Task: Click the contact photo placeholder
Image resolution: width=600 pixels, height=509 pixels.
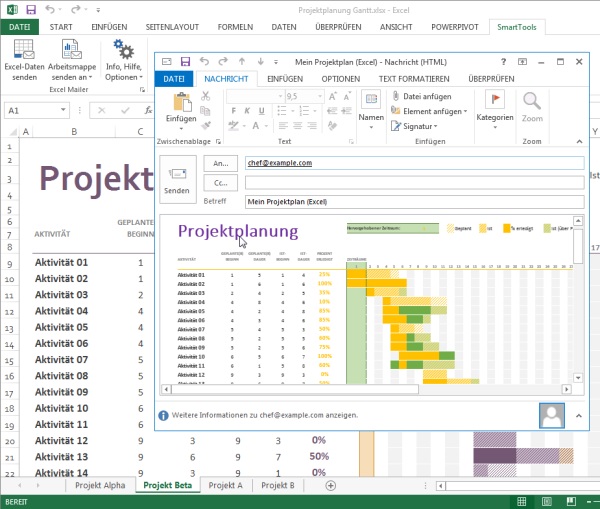Action: click(x=551, y=415)
